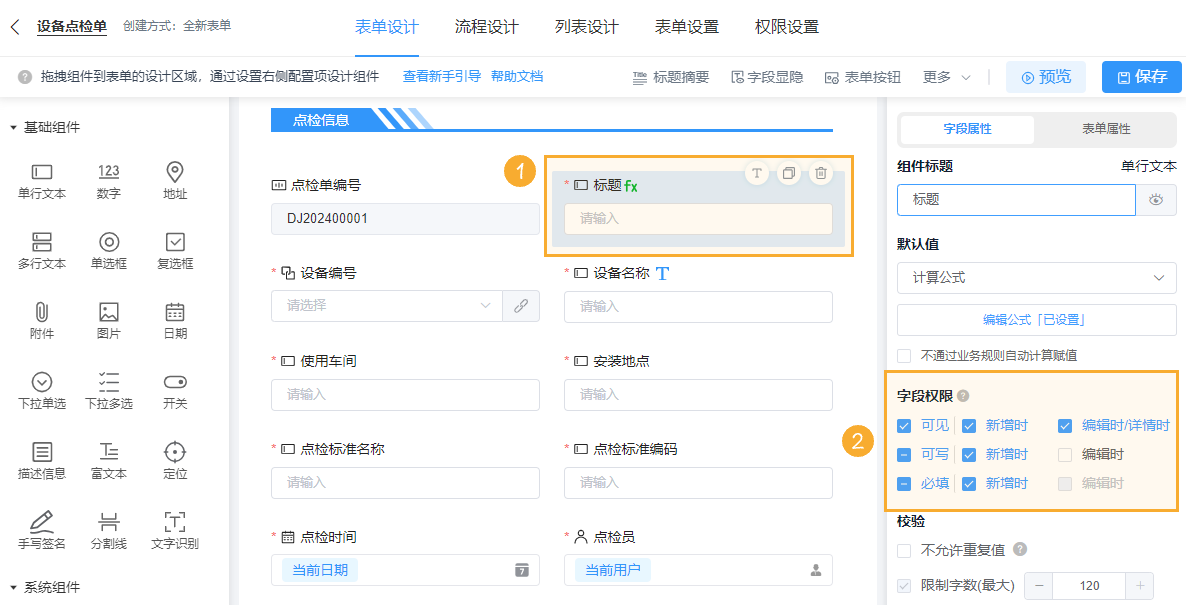
Task: Switch to the 流程设计 tab
Action: (x=487, y=28)
